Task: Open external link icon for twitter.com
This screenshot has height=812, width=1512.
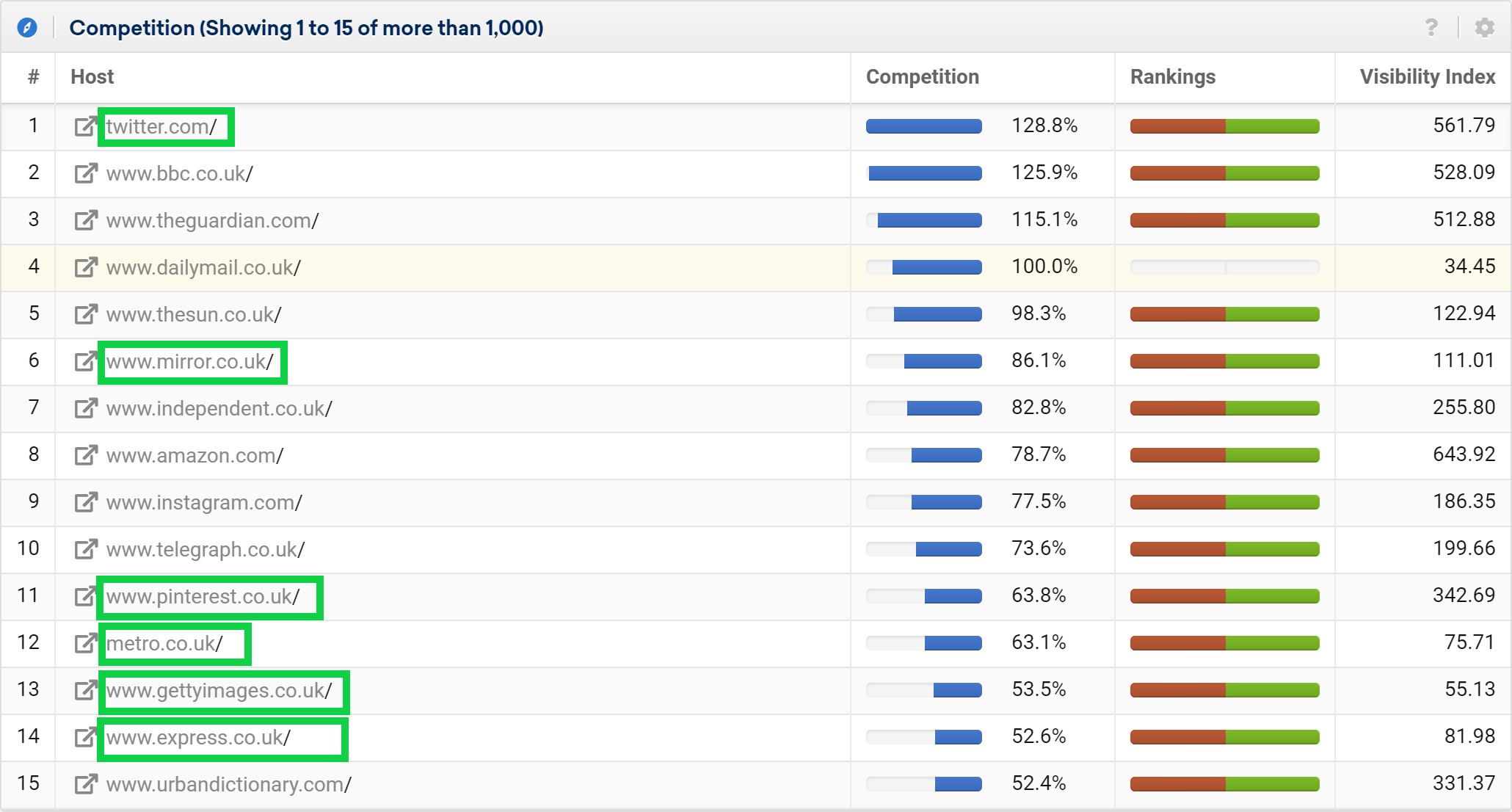Action: coord(86,126)
